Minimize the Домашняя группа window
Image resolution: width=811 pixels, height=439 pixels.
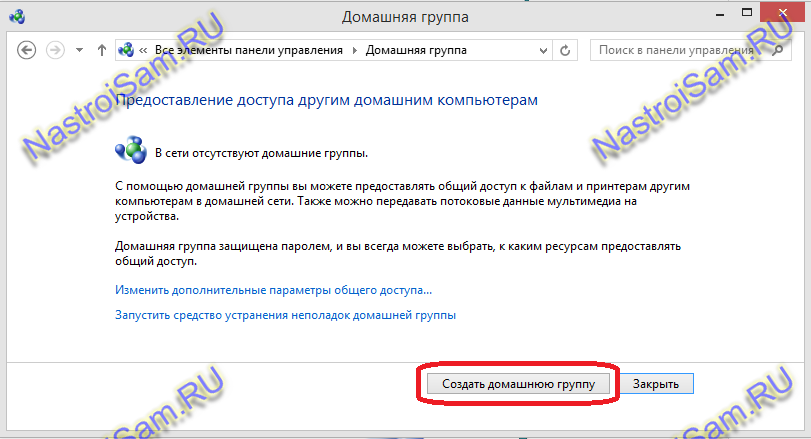point(720,14)
